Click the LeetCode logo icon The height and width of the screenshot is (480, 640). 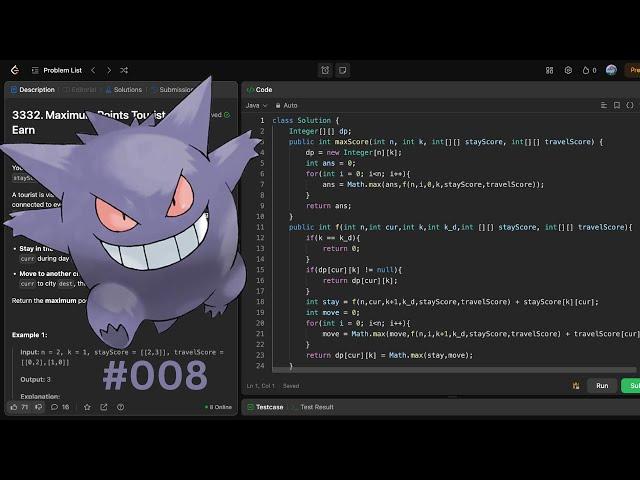[x=15, y=70]
